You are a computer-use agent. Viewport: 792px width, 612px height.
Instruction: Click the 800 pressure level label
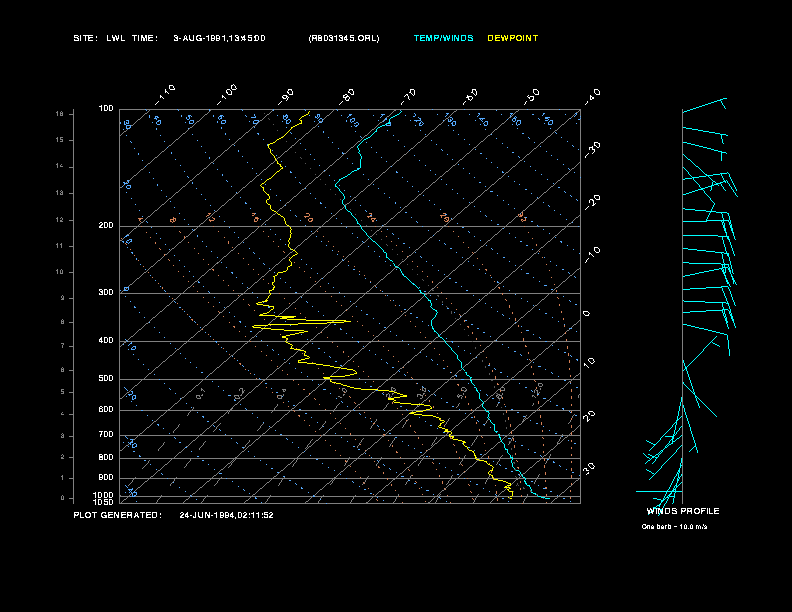pos(106,457)
